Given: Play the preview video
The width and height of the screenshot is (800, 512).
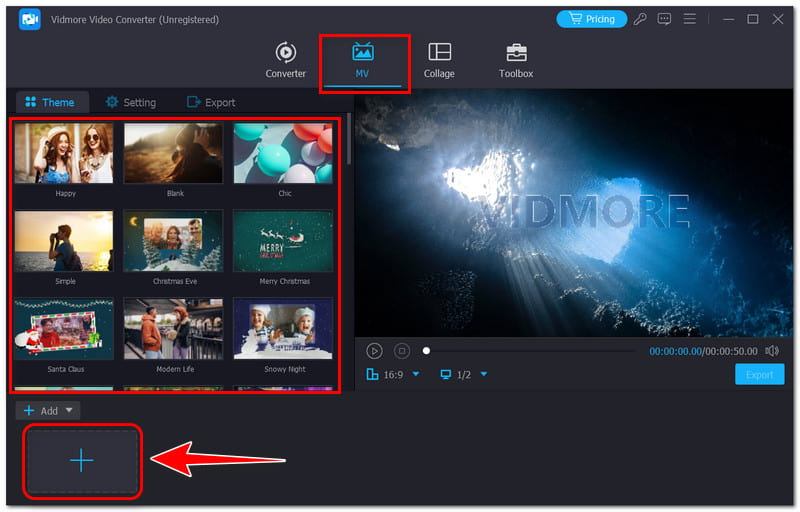Looking at the screenshot, I should [374, 351].
